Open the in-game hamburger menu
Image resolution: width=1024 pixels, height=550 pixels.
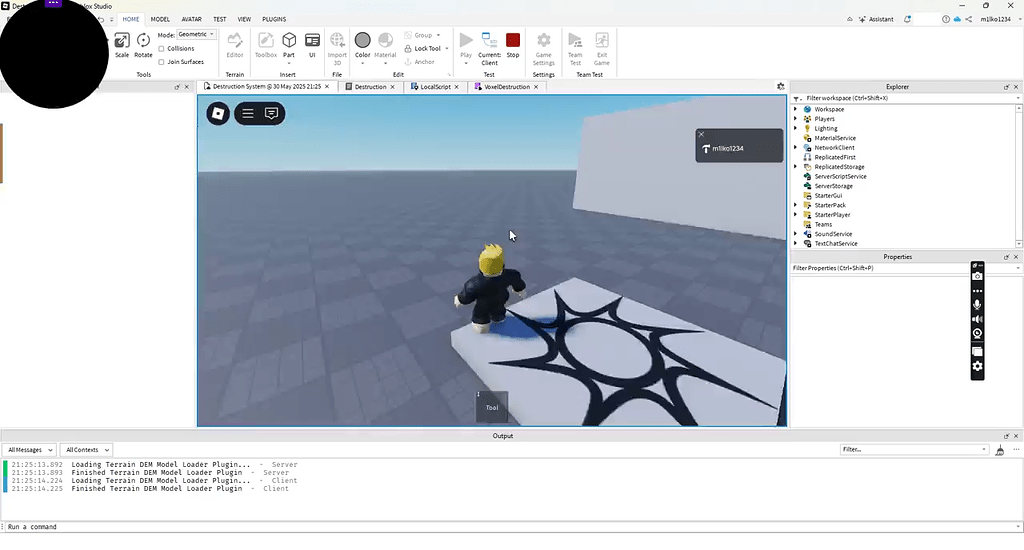click(x=248, y=114)
